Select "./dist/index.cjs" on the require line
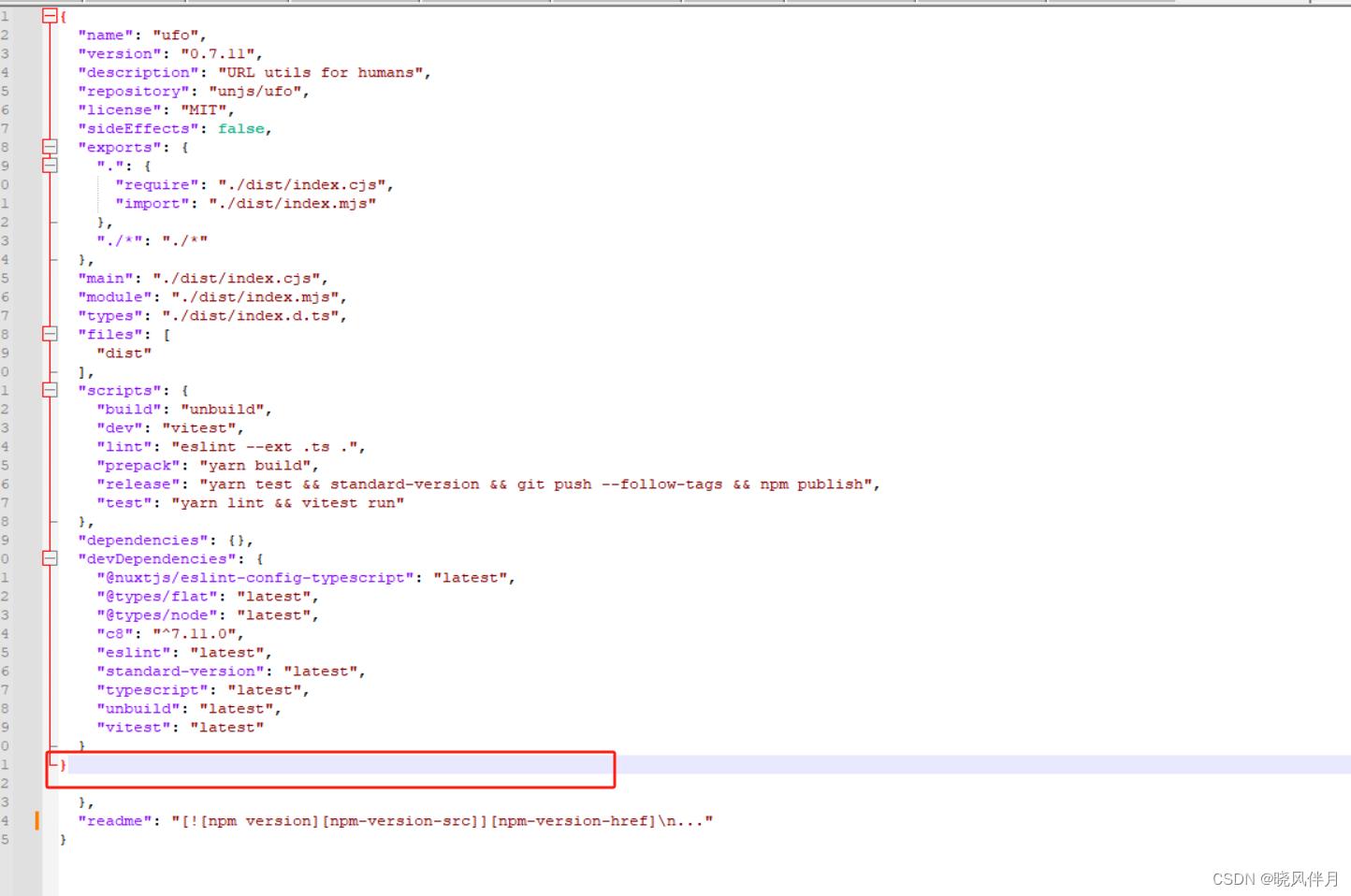 pos(302,185)
